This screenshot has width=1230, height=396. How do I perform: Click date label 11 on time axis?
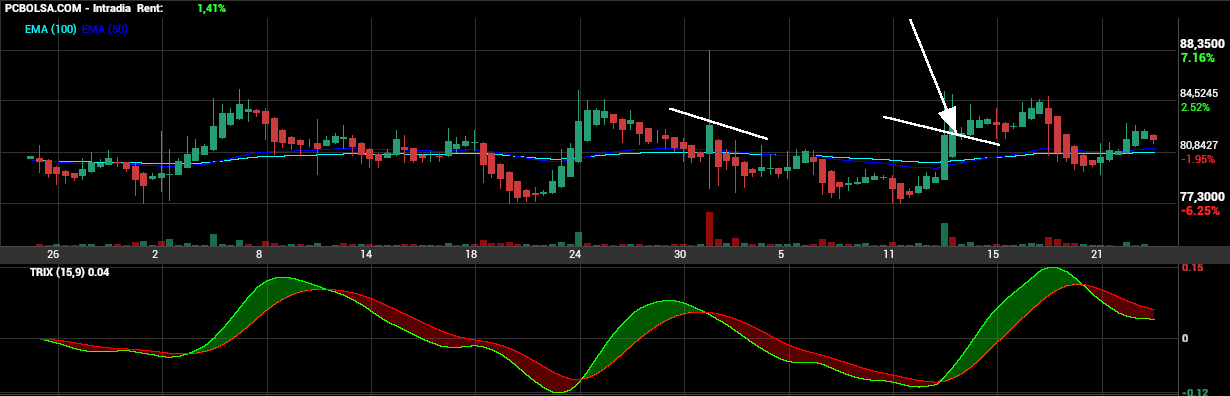click(888, 255)
